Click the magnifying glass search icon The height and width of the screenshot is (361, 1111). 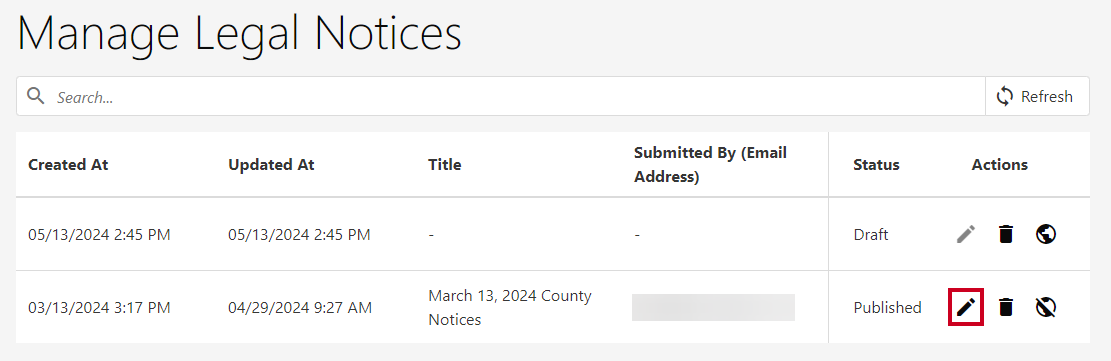click(x=35, y=96)
